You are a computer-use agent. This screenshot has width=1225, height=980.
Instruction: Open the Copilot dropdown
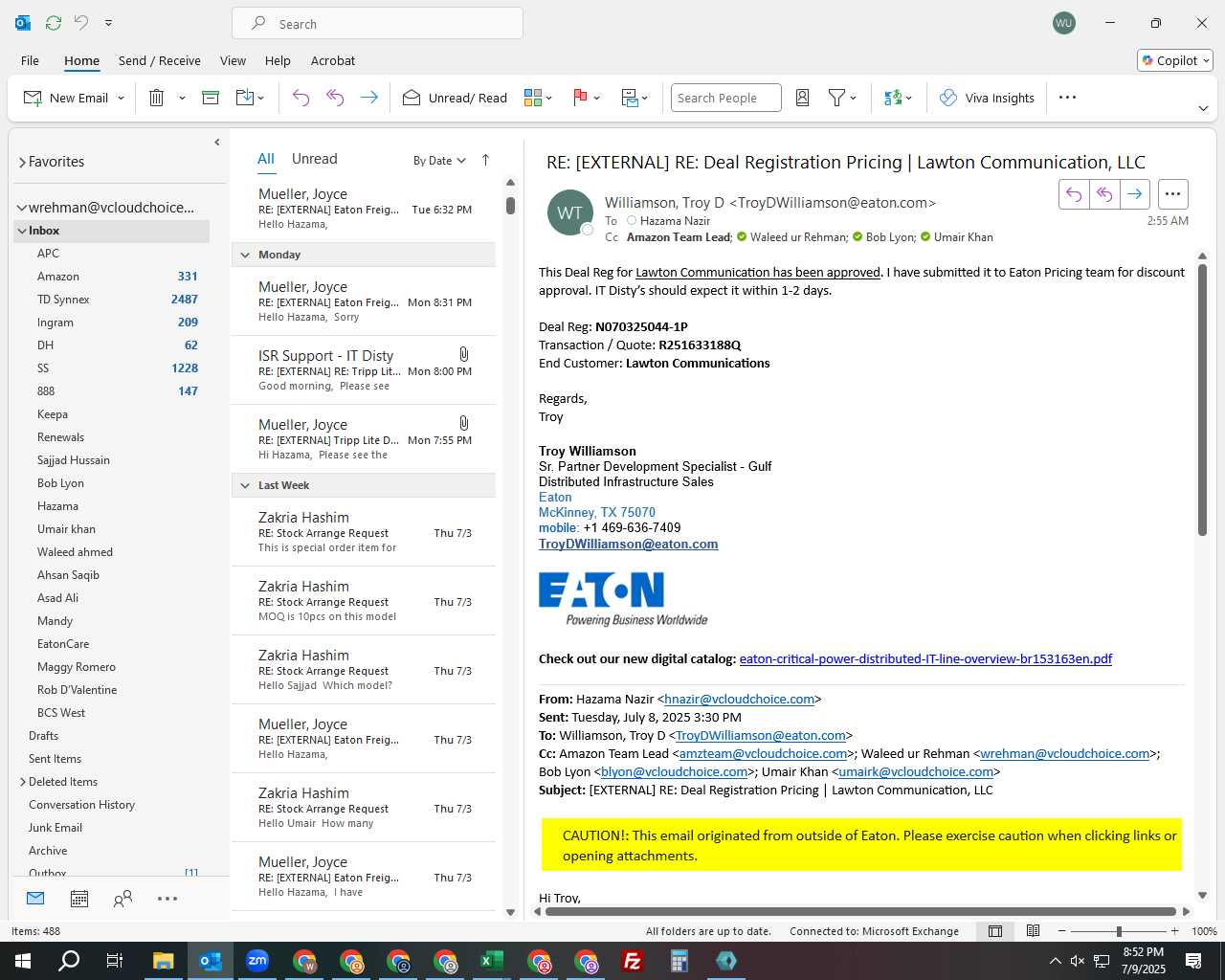[x=1175, y=60]
